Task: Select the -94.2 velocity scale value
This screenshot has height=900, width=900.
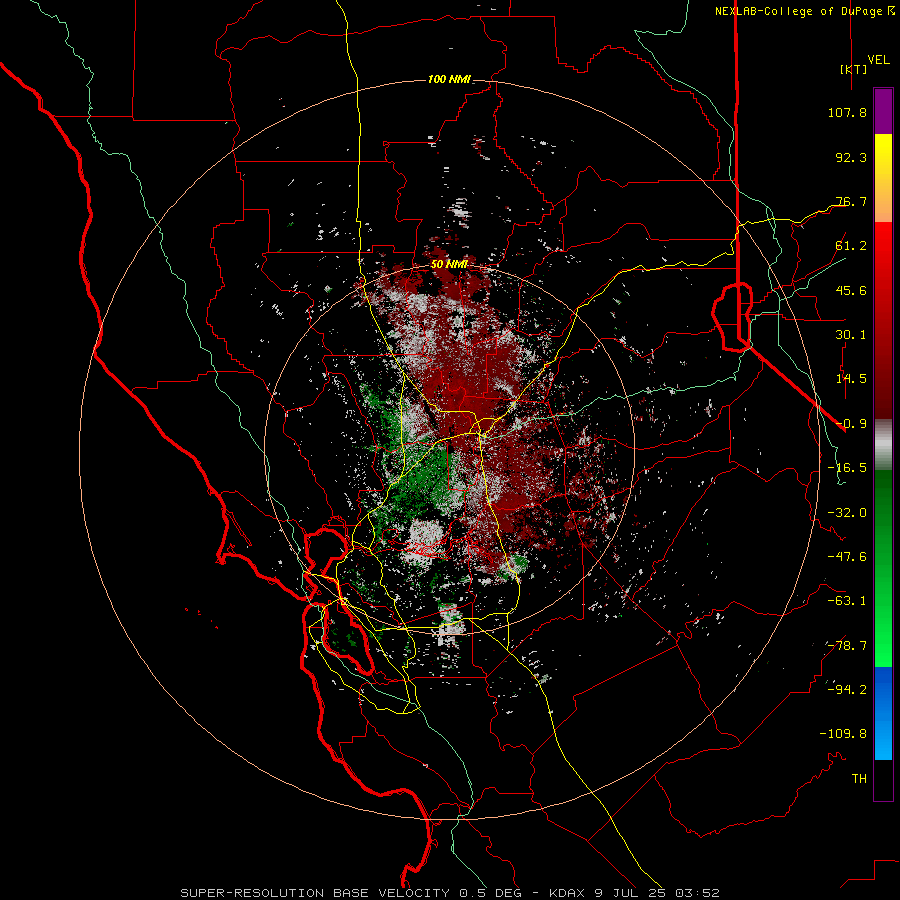Action: (x=847, y=689)
